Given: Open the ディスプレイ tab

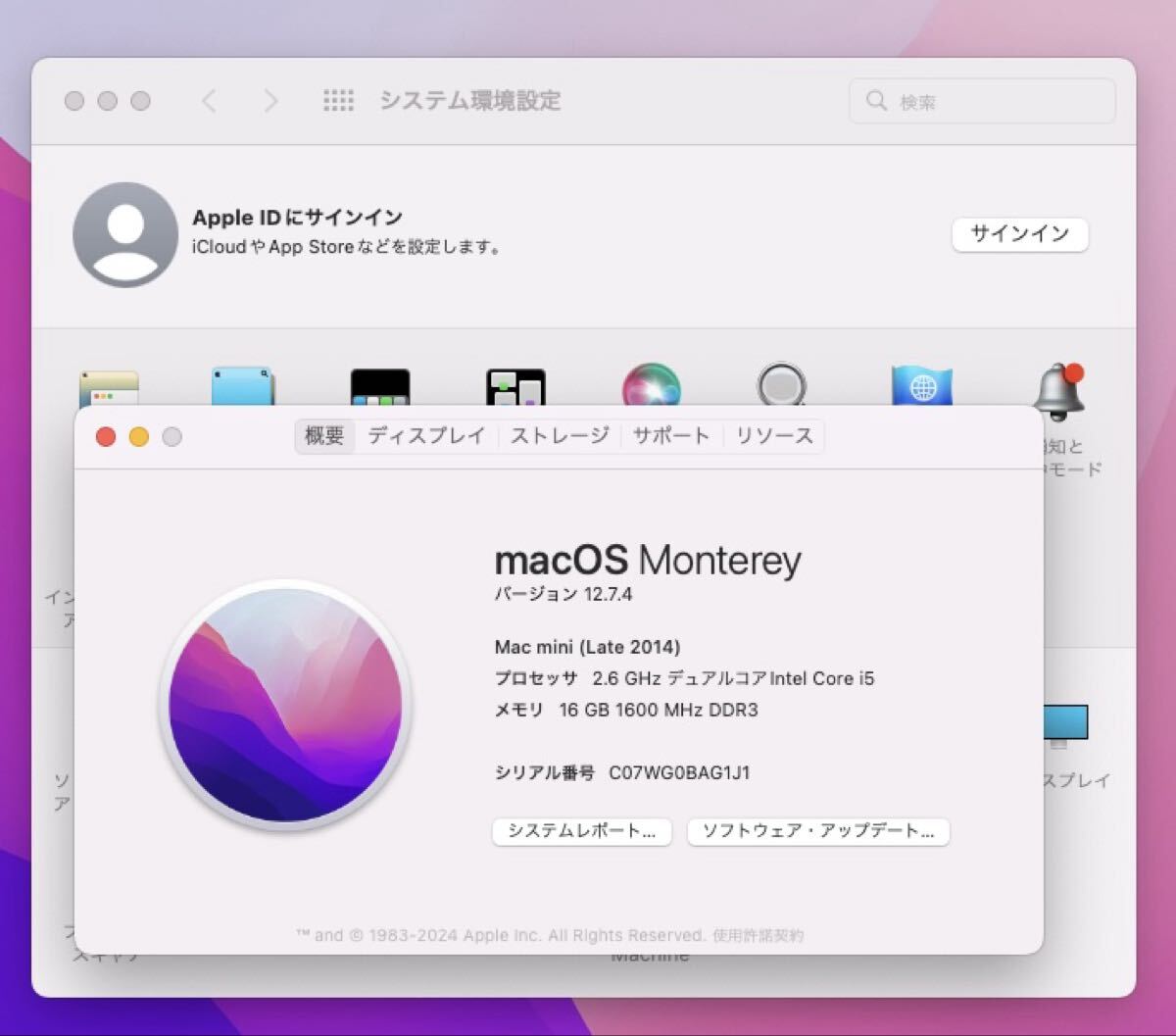Looking at the screenshot, I should (x=426, y=436).
